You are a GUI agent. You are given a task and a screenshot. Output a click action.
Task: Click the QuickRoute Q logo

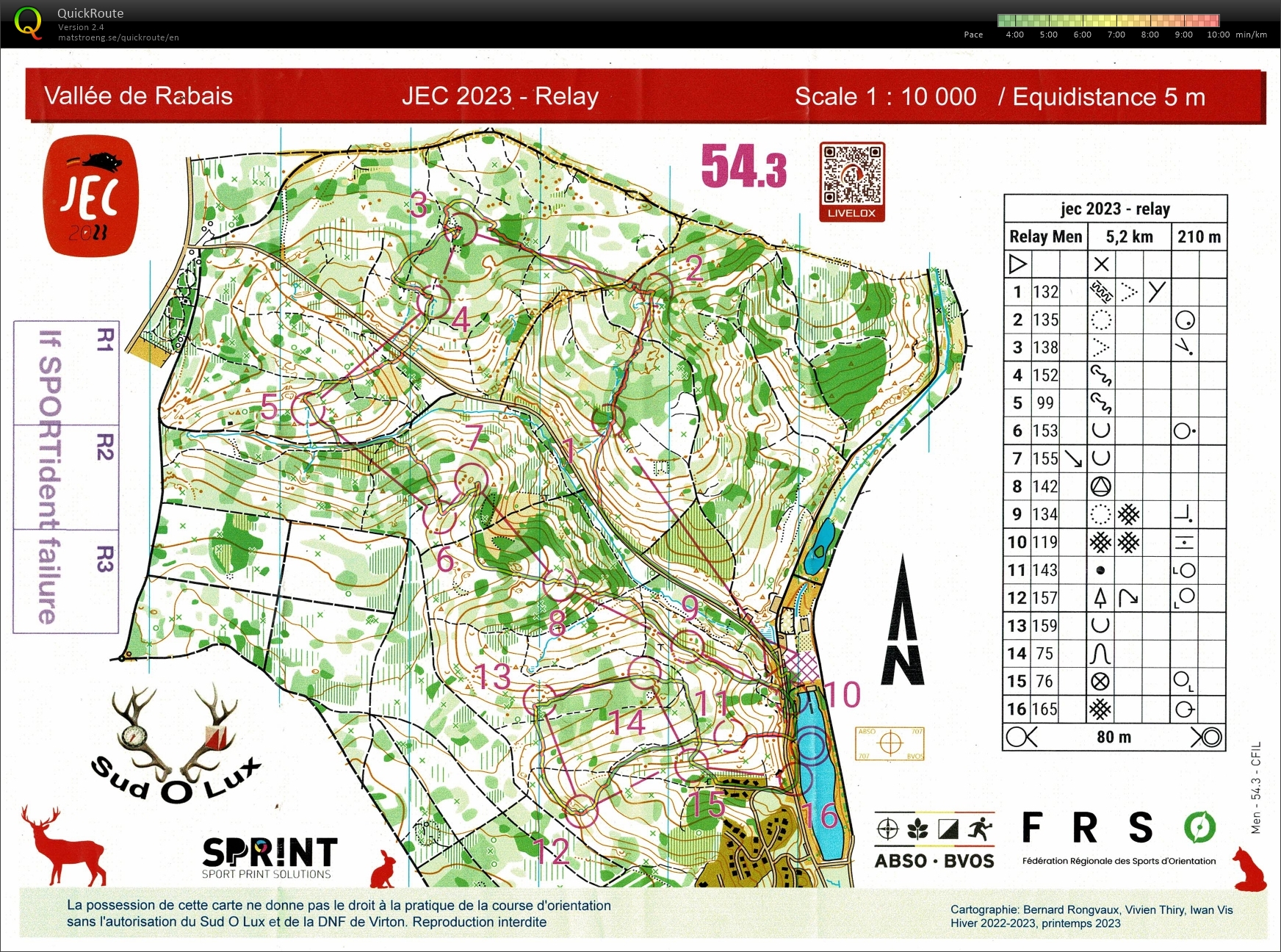(x=28, y=22)
